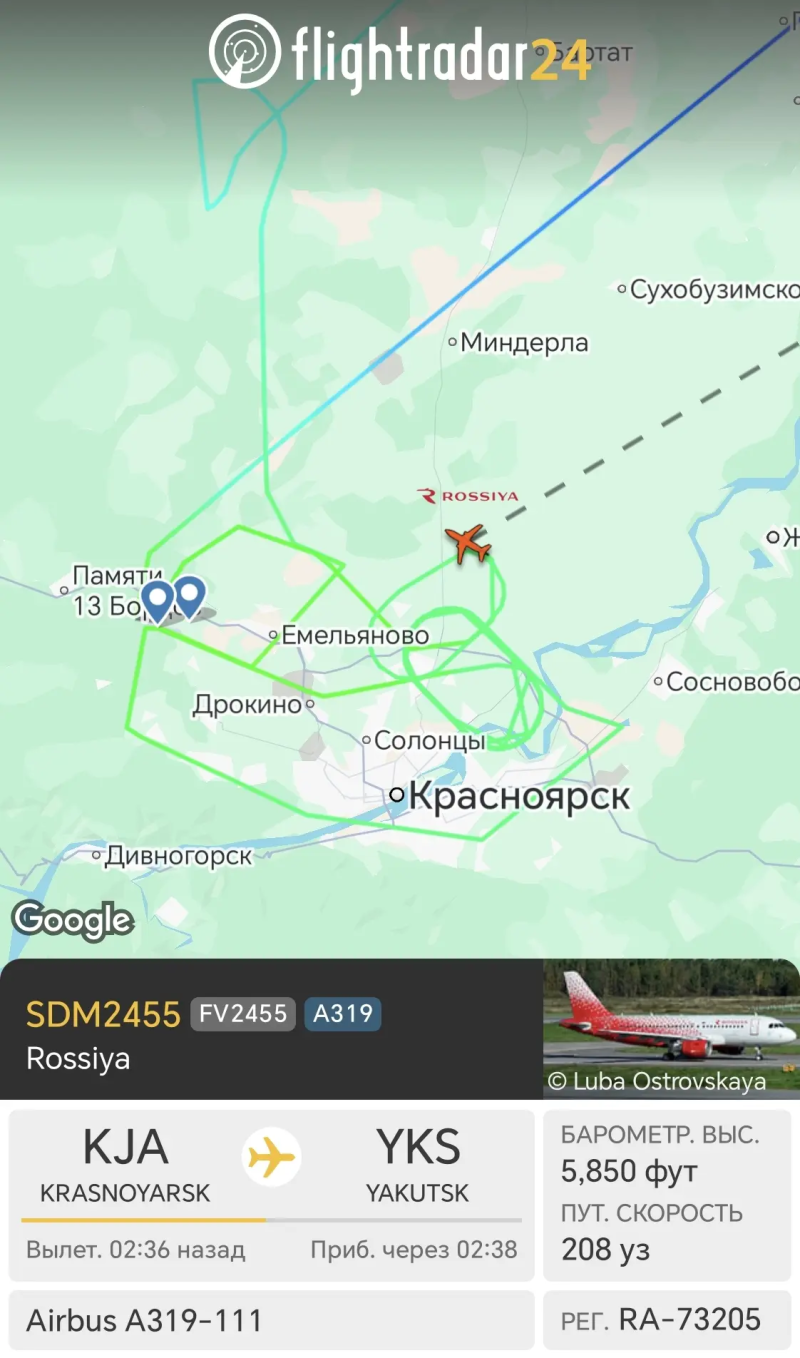Viewport: 800px width, 1358px height.
Task: Tap the SDM2455 callsign heading
Action: 103,1014
